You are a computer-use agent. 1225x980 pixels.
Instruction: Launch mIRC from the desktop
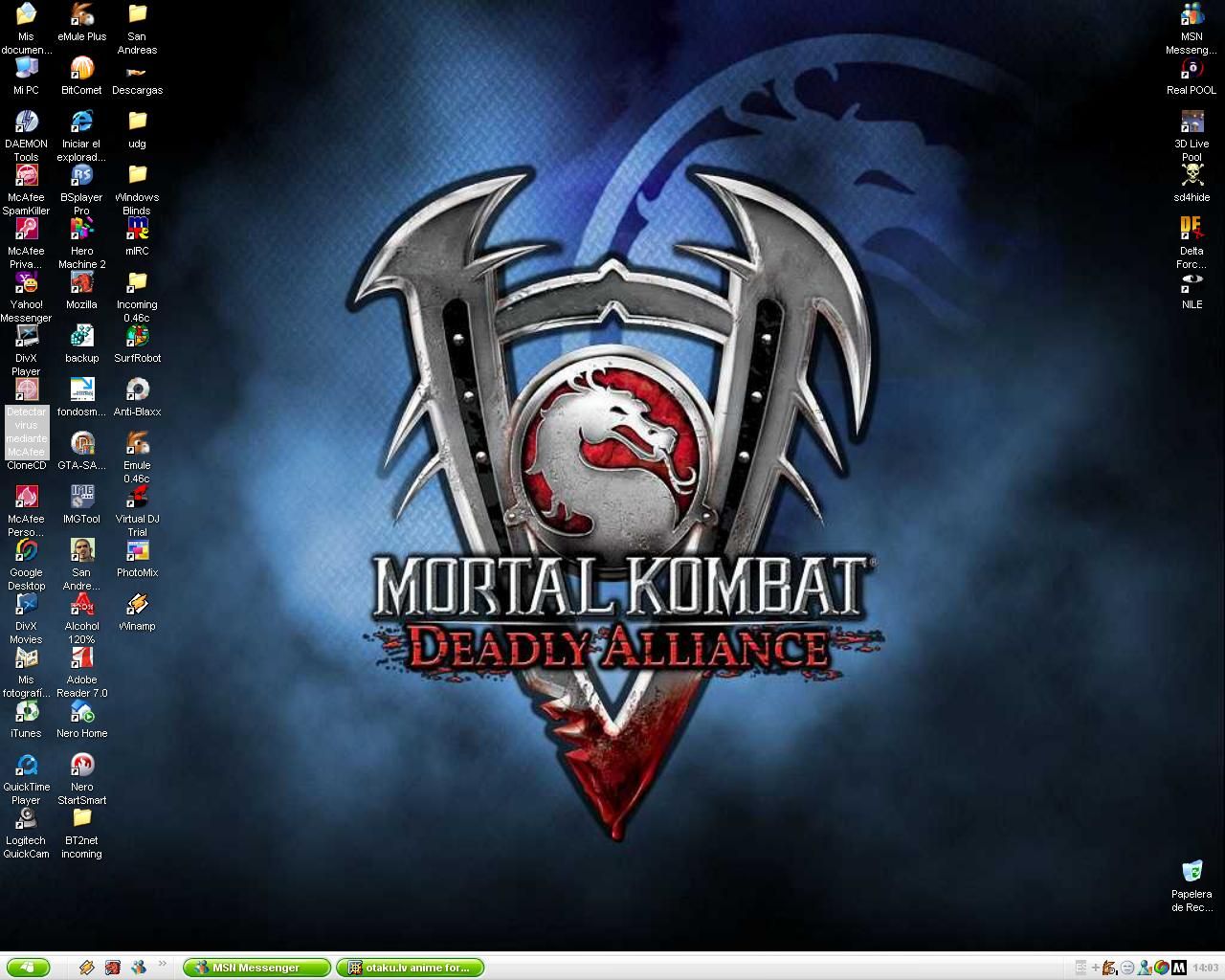point(137,229)
